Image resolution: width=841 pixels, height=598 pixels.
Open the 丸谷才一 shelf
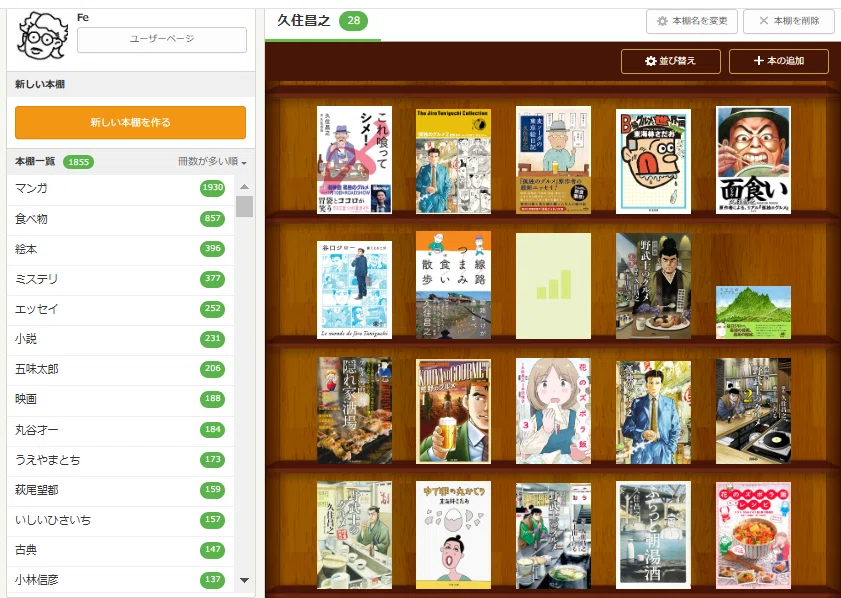(x=121, y=429)
